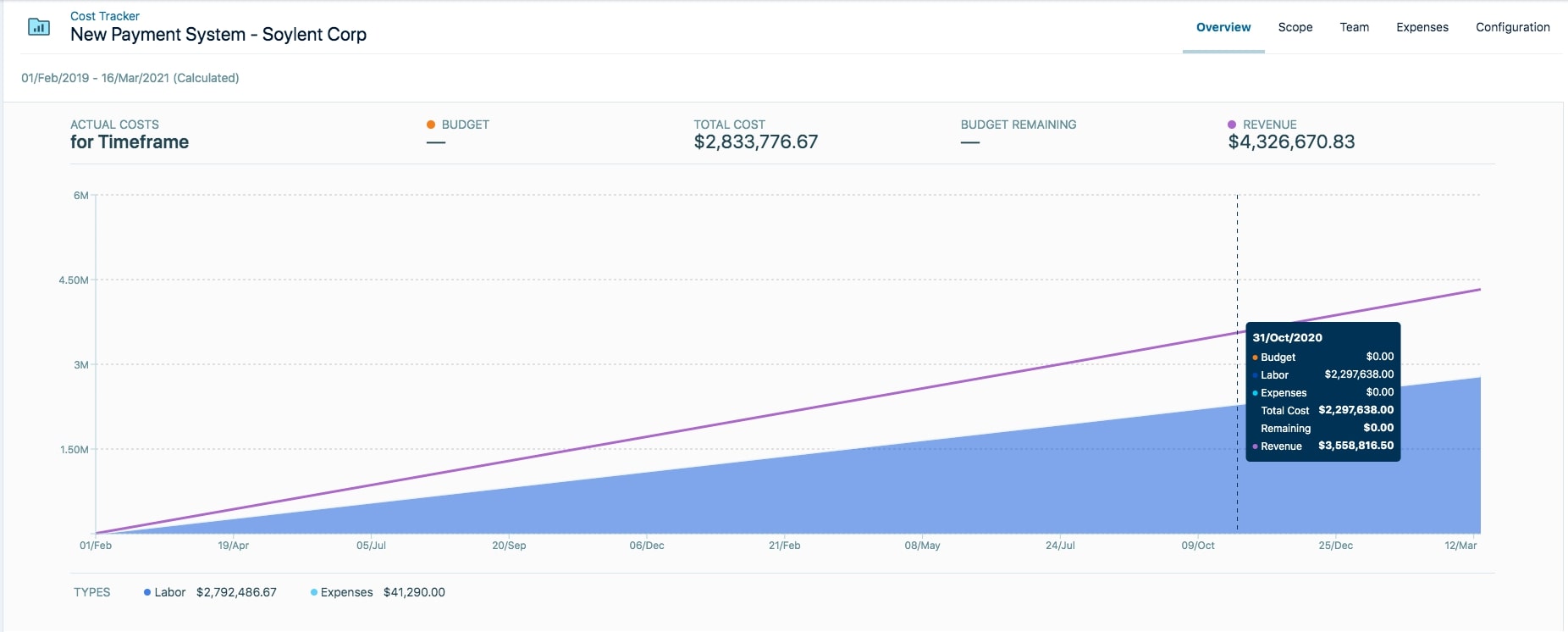The height and width of the screenshot is (632, 1568).
Task: Click the tooltip Remaining row
Action: (1323, 428)
